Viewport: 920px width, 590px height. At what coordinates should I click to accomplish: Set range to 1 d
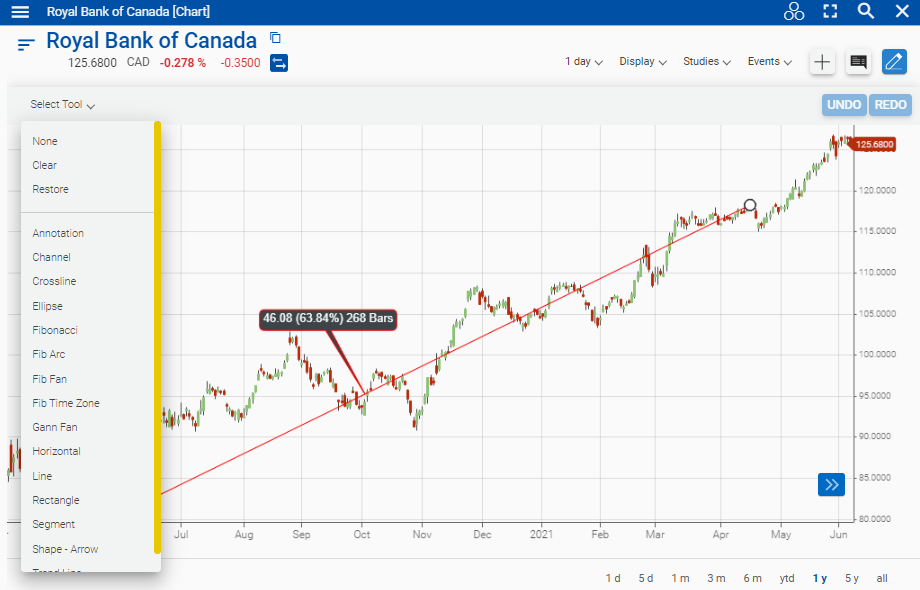[x=613, y=578]
